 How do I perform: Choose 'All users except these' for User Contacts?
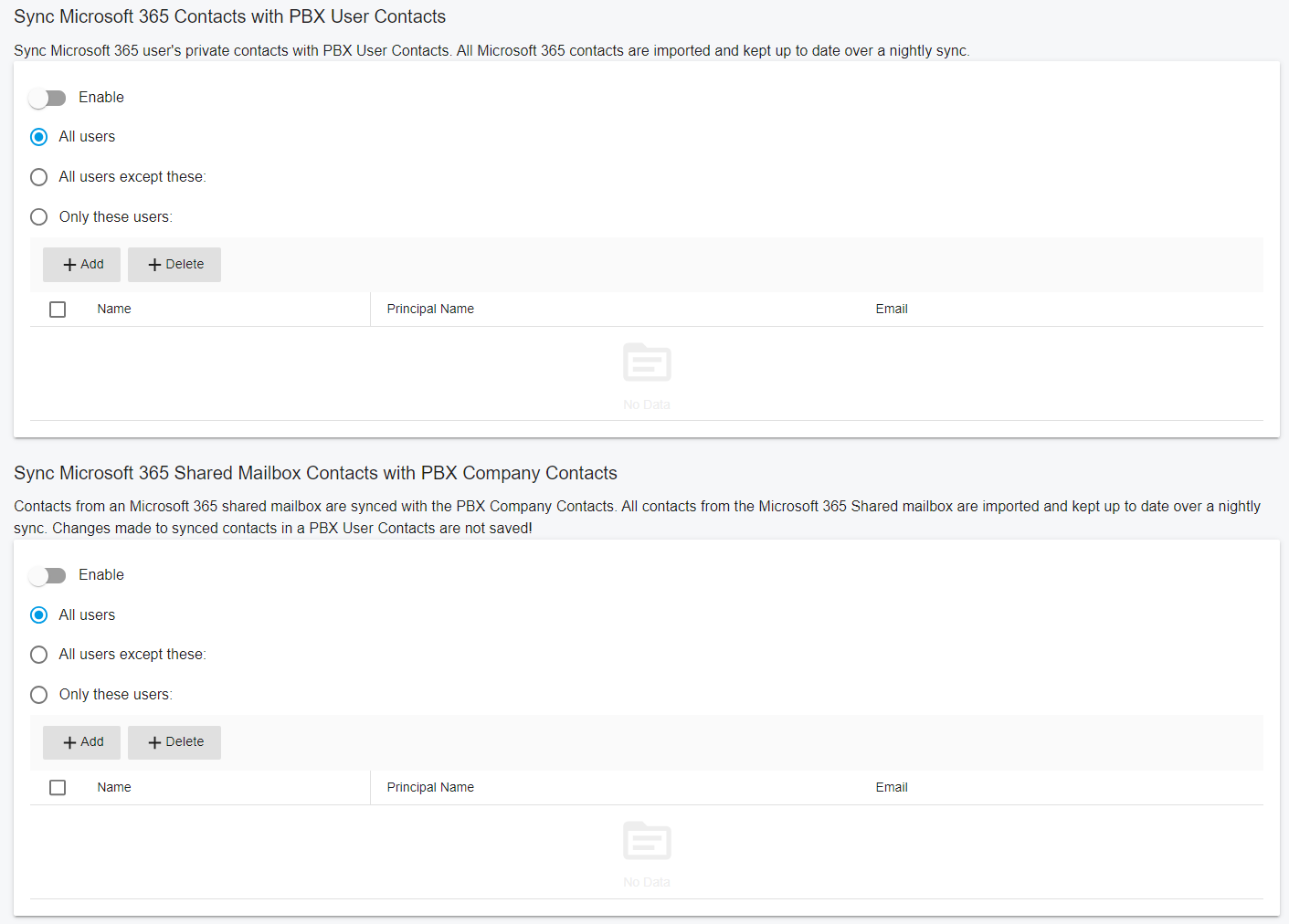click(39, 177)
